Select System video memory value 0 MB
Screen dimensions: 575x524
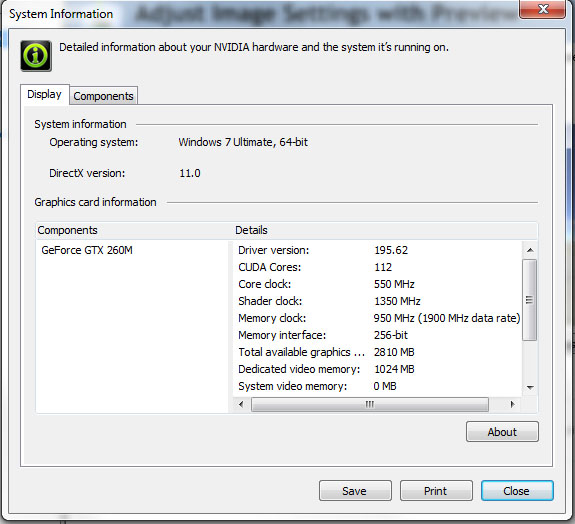point(385,386)
